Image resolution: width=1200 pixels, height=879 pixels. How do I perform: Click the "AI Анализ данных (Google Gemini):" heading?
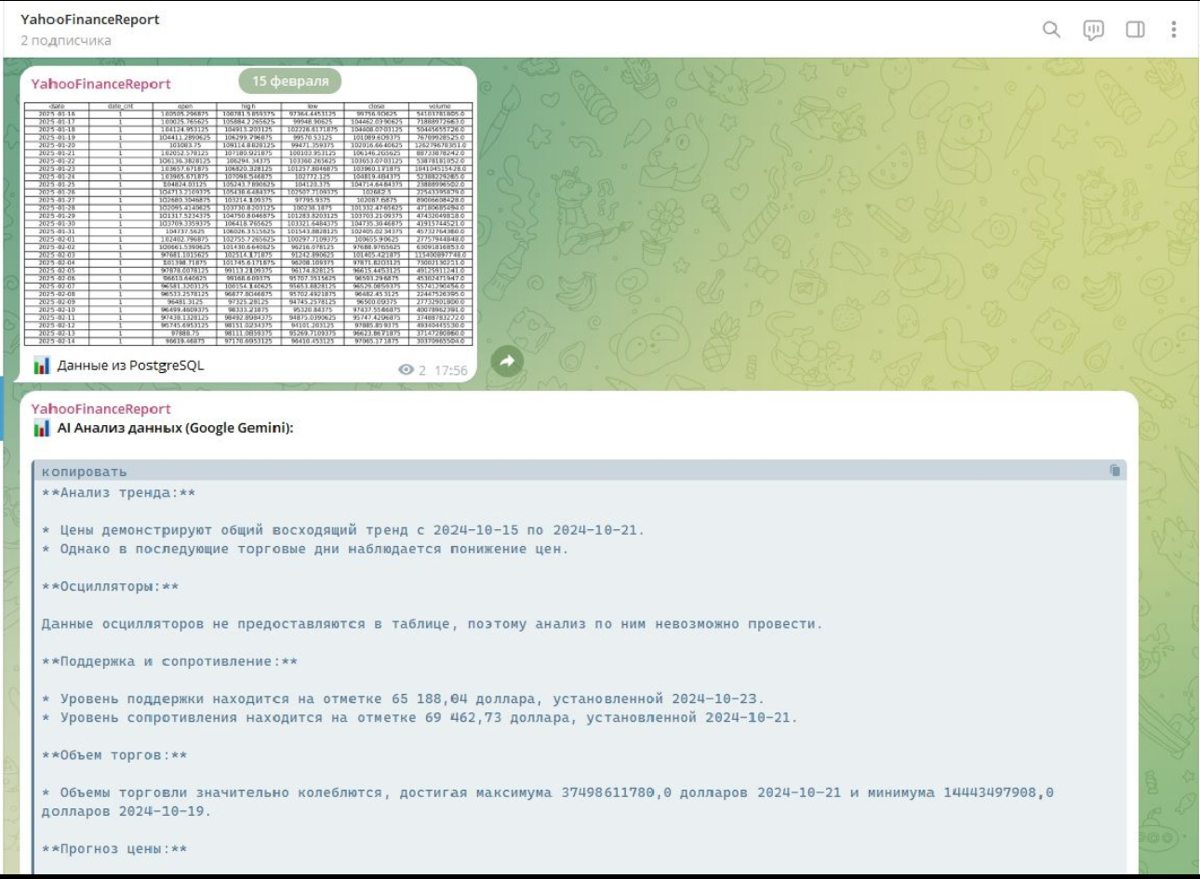tap(175, 429)
